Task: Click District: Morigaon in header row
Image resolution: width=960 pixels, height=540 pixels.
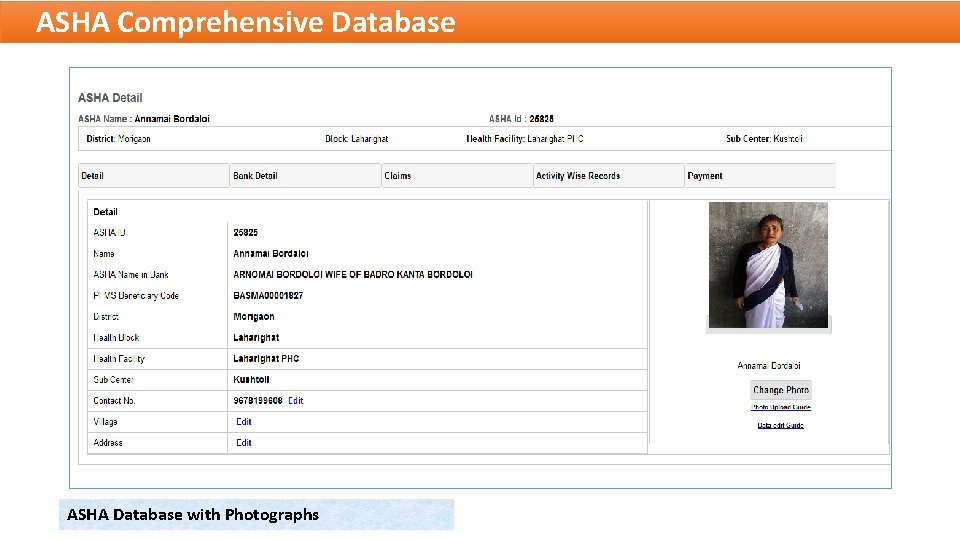Action: point(118,138)
